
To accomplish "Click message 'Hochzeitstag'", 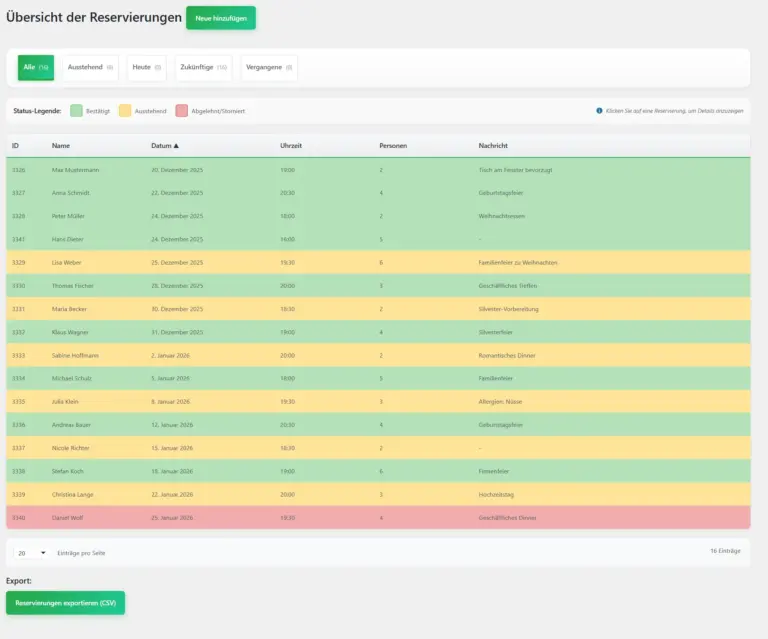I will [x=496, y=495].
